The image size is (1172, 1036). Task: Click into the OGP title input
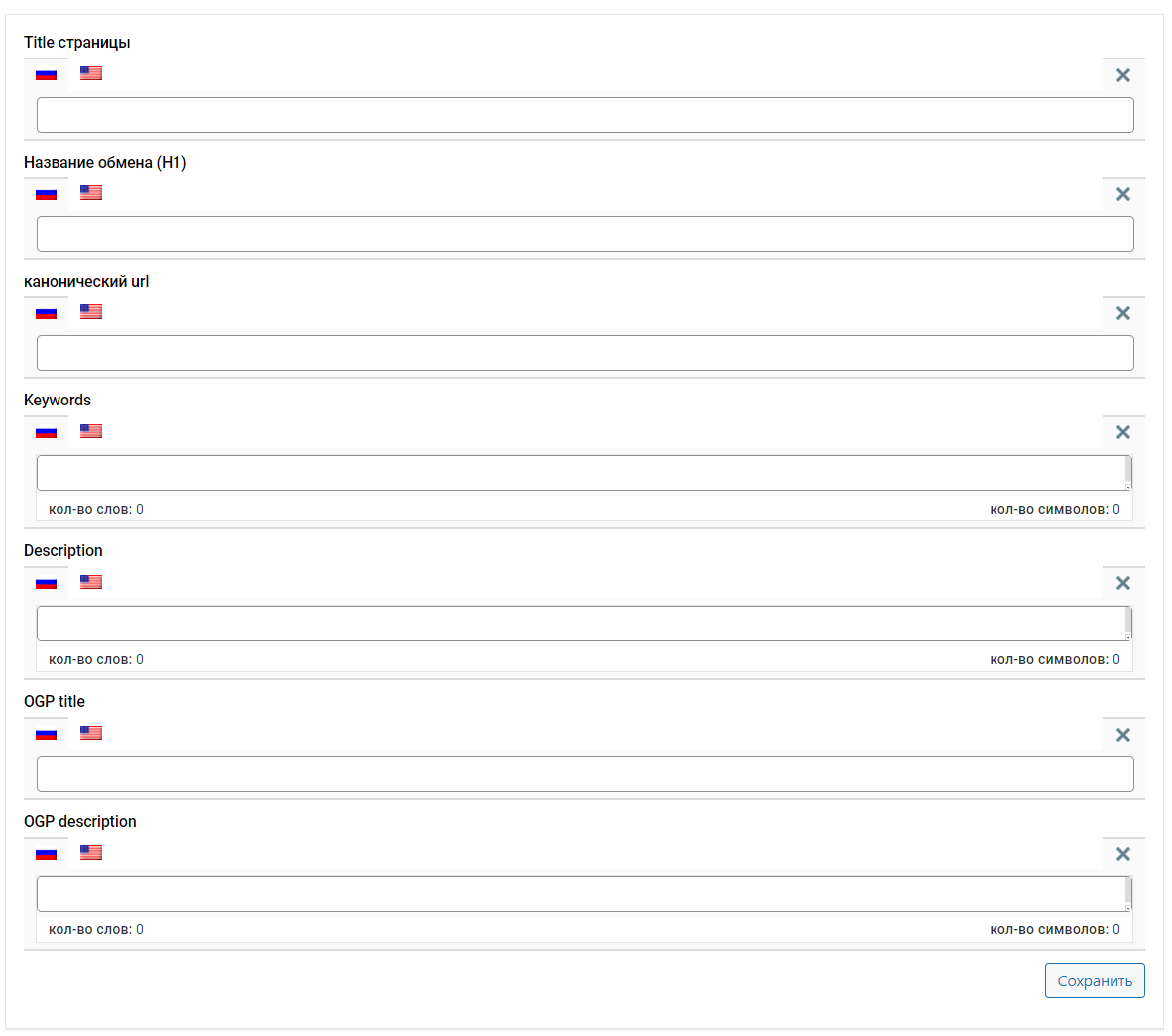coord(585,774)
